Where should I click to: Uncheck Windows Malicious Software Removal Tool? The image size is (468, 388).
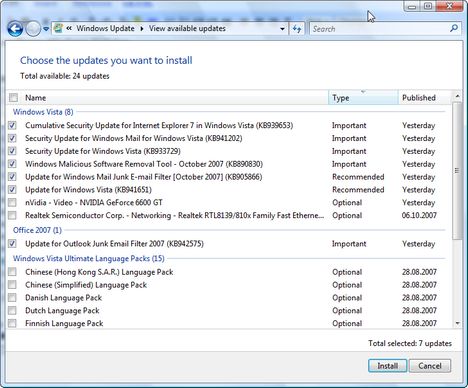(12, 164)
